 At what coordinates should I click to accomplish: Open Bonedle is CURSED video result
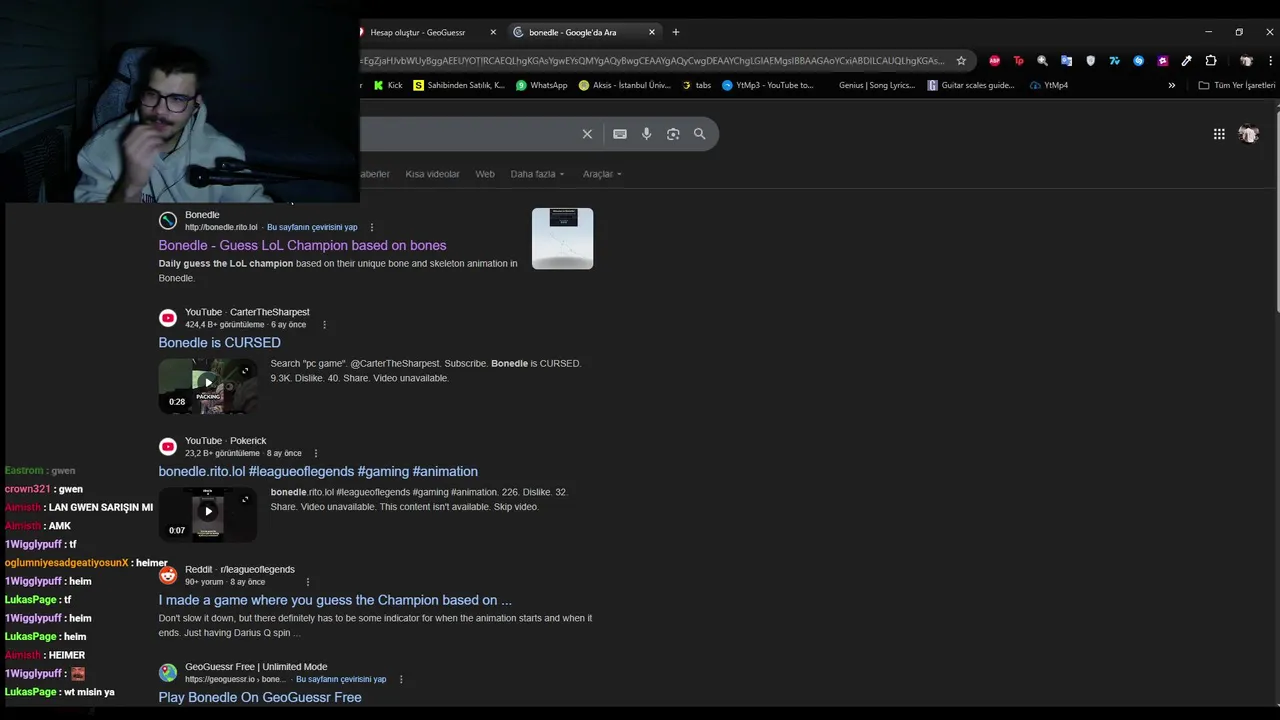(x=219, y=342)
